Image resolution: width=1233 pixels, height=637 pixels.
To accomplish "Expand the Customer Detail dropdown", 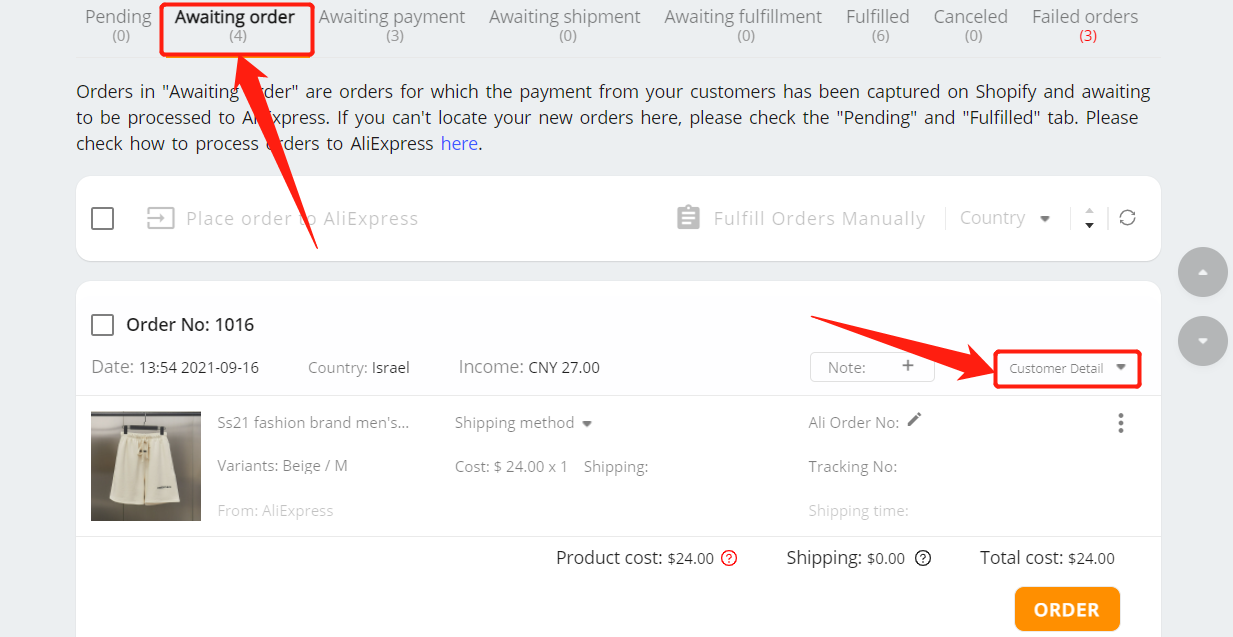I will click(1067, 368).
